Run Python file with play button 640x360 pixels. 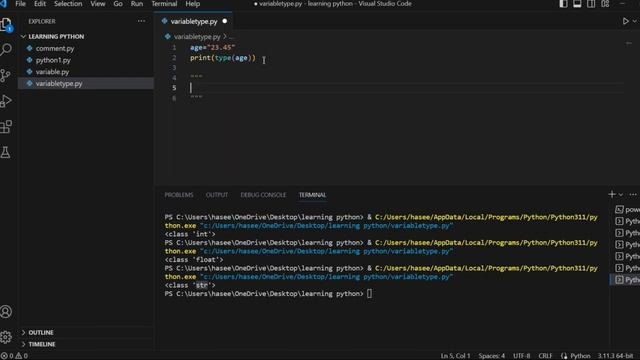pyautogui.click(x=625, y=21)
